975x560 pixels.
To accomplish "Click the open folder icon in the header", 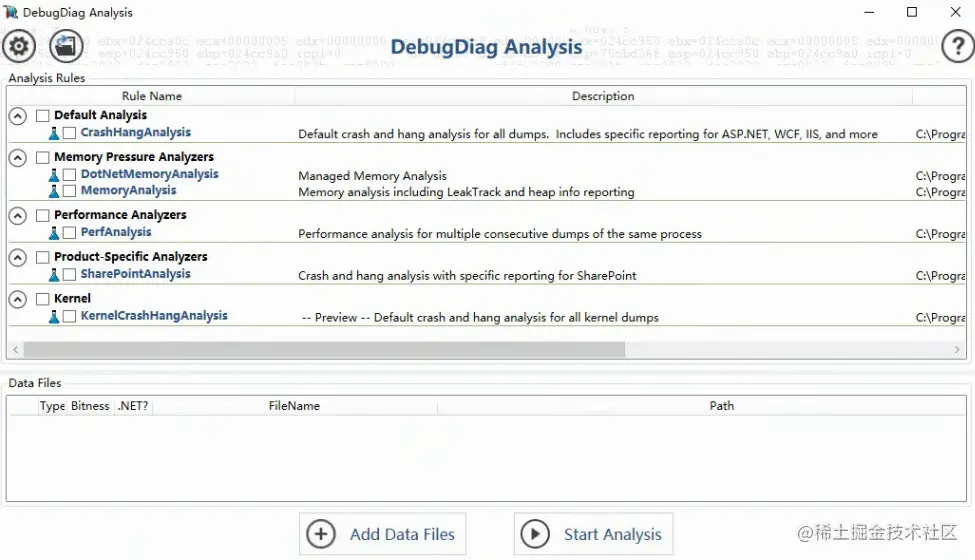I will (66, 46).
